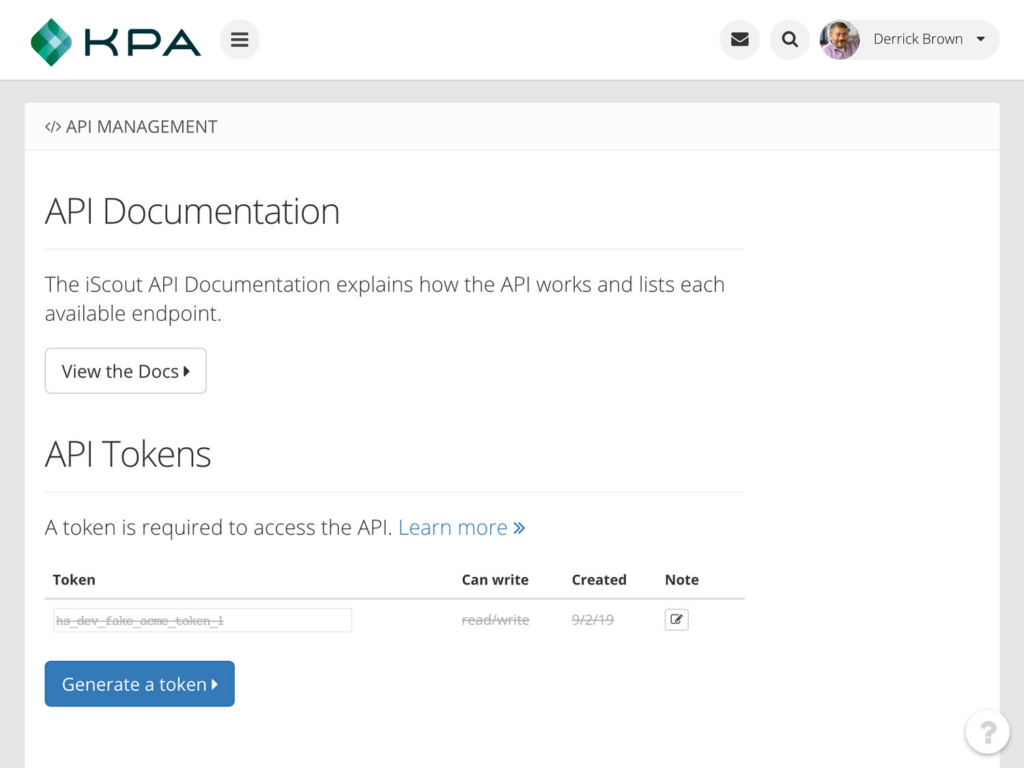Click the API MANAGEMENT breadcrumb label
The height and width of the screenshot is (768, 1024).
tap(141, 127)
